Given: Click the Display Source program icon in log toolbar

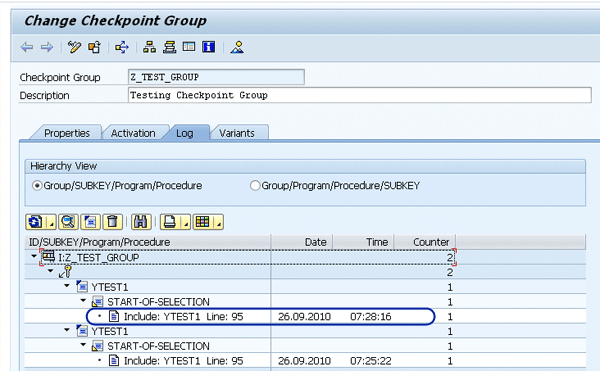Looking at the screenshot, I should coord(90,222).
